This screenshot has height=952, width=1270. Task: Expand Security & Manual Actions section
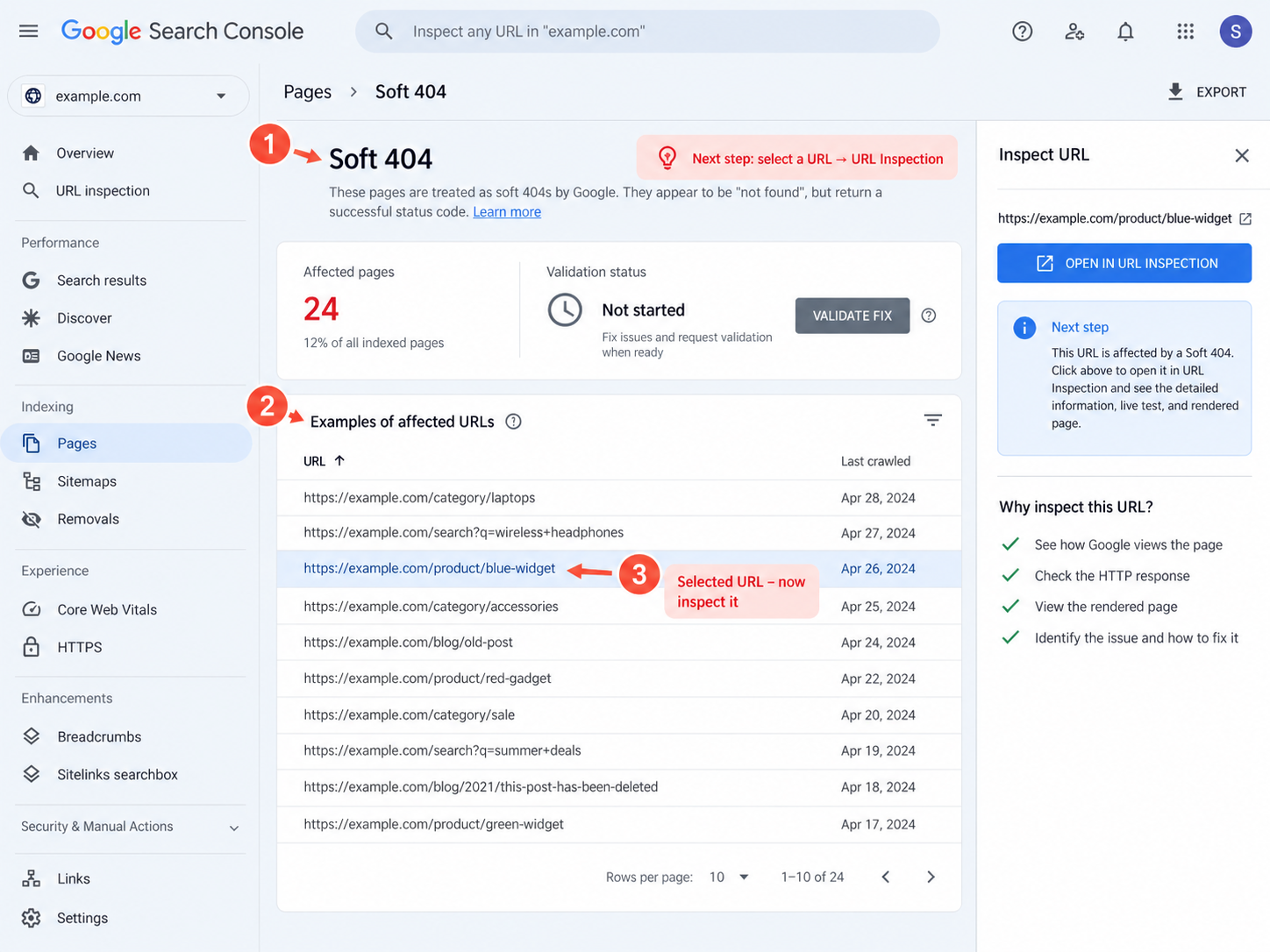tap(130, 827)
